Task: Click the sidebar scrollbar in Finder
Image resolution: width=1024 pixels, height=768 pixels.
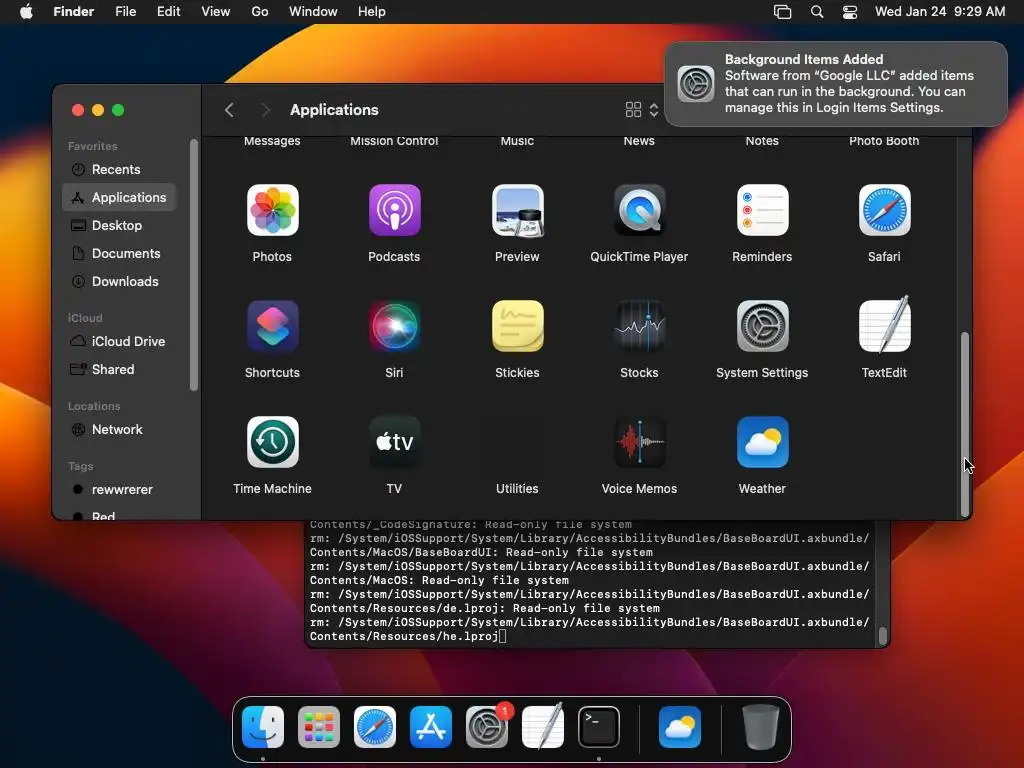Action: [x=193, y=264]
